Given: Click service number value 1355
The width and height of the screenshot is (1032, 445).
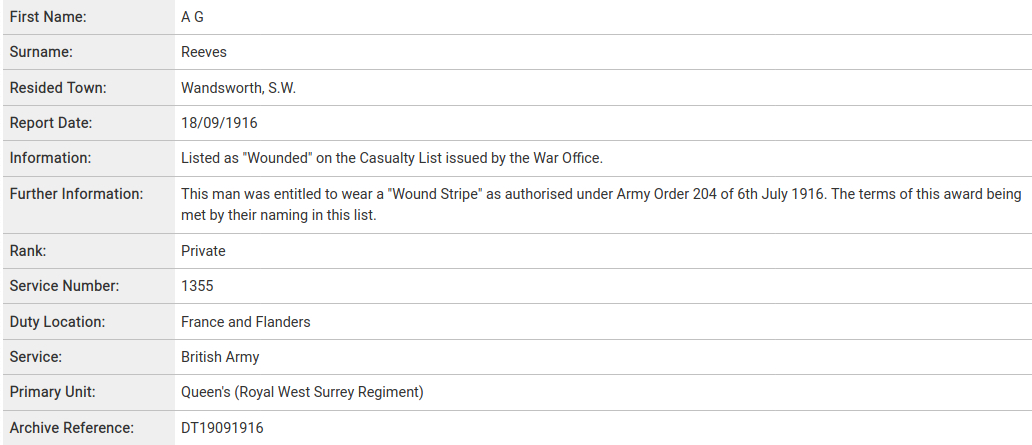Looking at the screenshot, I should (197, 286).
